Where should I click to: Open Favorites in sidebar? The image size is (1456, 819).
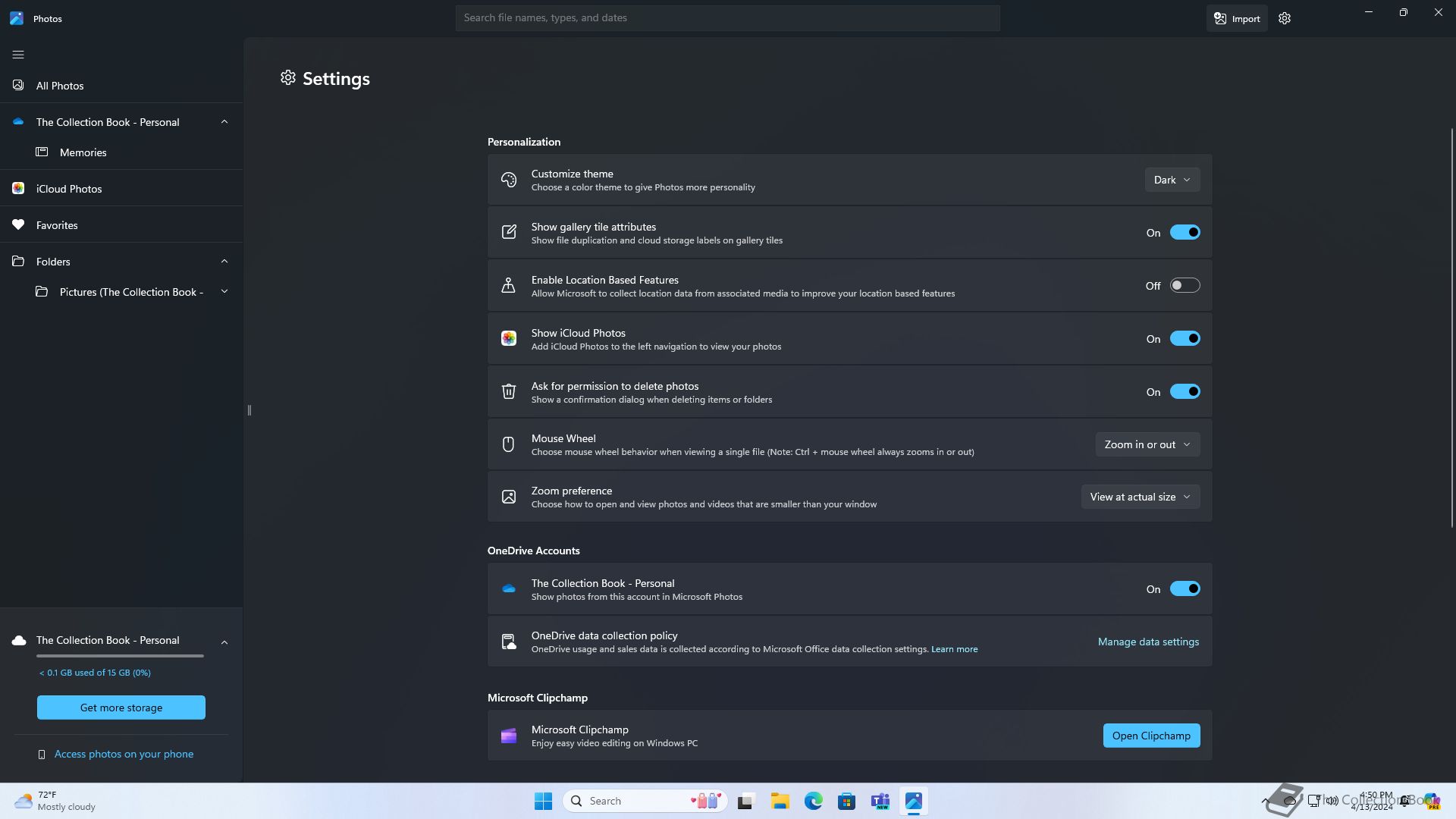coord(121,225)
